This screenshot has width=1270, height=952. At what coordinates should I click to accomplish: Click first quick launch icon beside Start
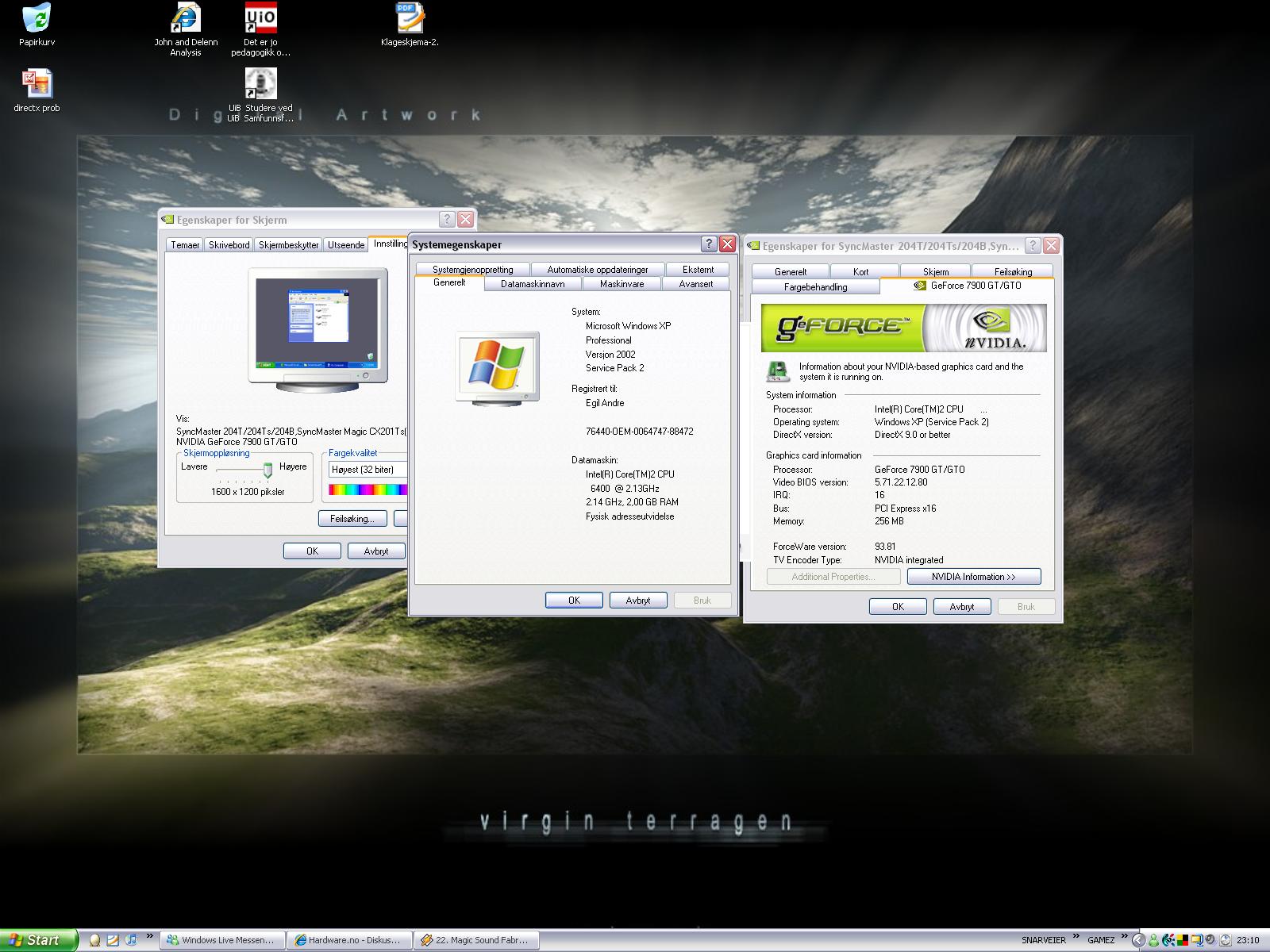tap(94, 940)
